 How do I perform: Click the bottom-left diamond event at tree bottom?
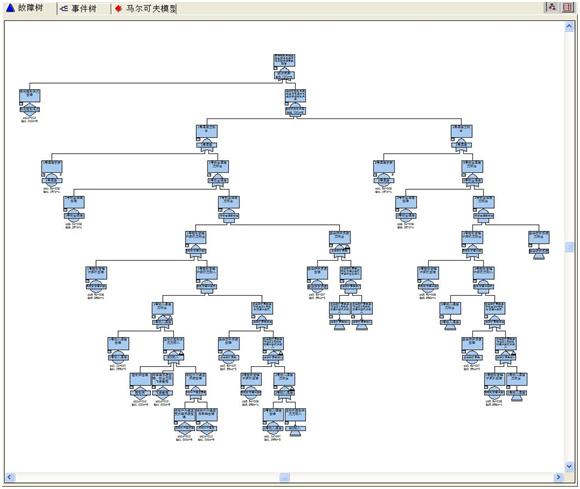[x=184, y=428]
